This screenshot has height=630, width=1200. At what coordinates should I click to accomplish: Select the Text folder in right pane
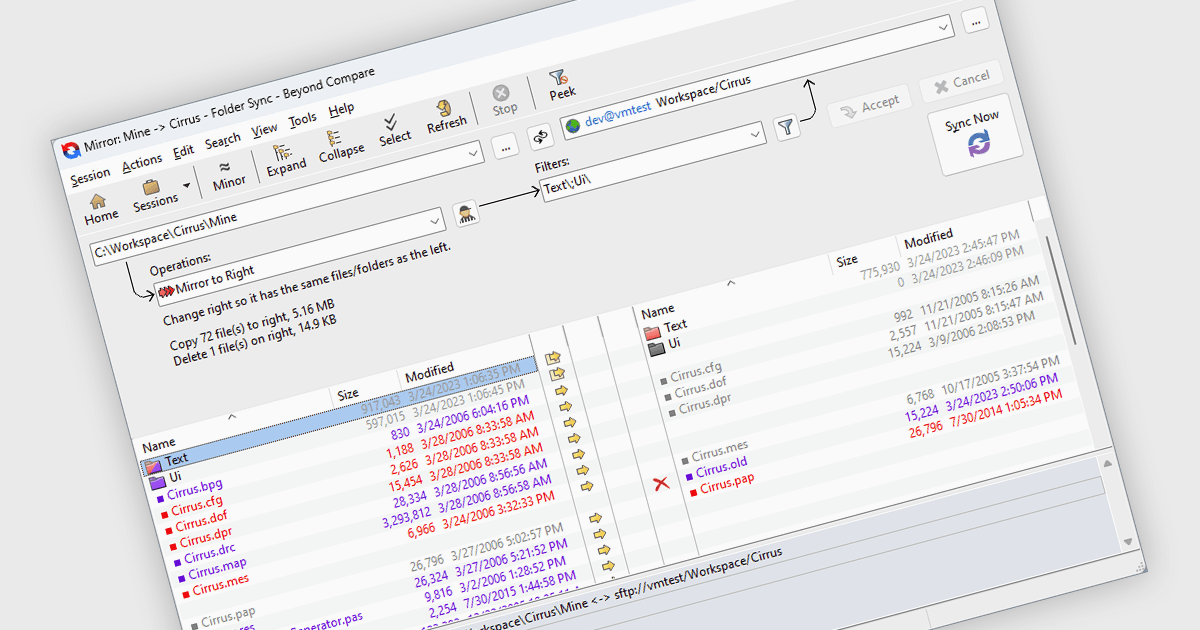(x=675, y=325)
